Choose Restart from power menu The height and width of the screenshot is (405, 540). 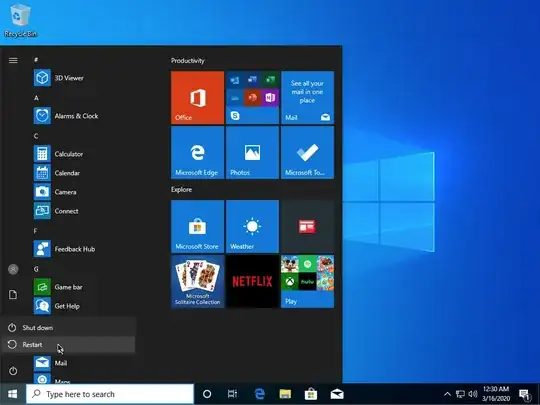coord(68,344)
